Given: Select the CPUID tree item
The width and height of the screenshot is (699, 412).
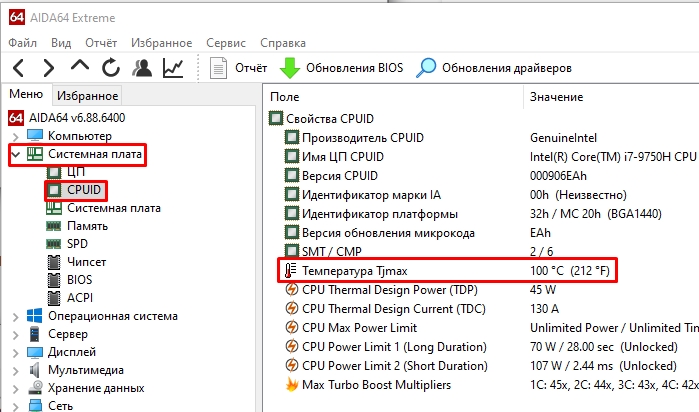Looking at the screenshot, I should click(84, 190).
